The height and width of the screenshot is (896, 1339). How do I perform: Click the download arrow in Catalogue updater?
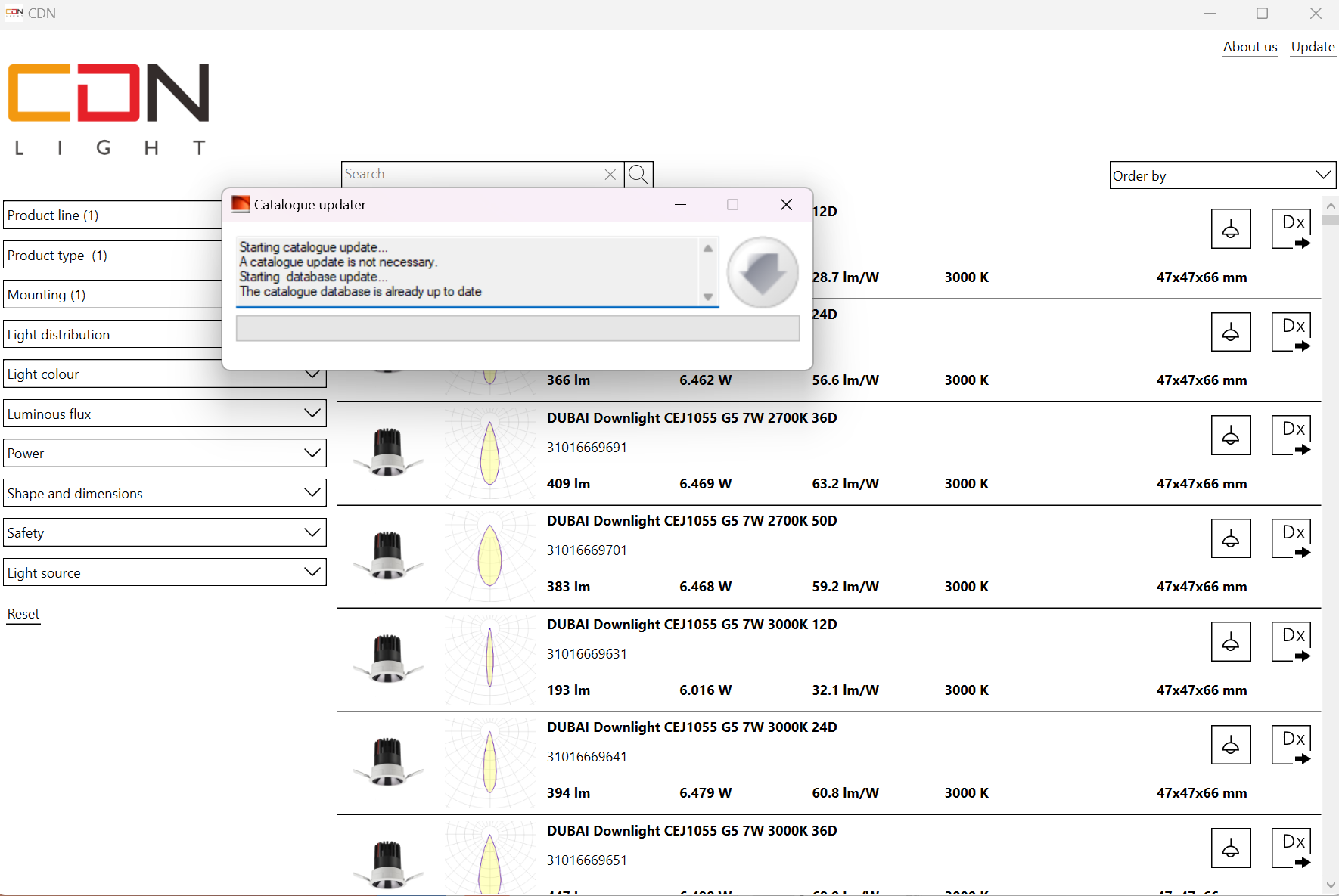(x=762, y=272)
